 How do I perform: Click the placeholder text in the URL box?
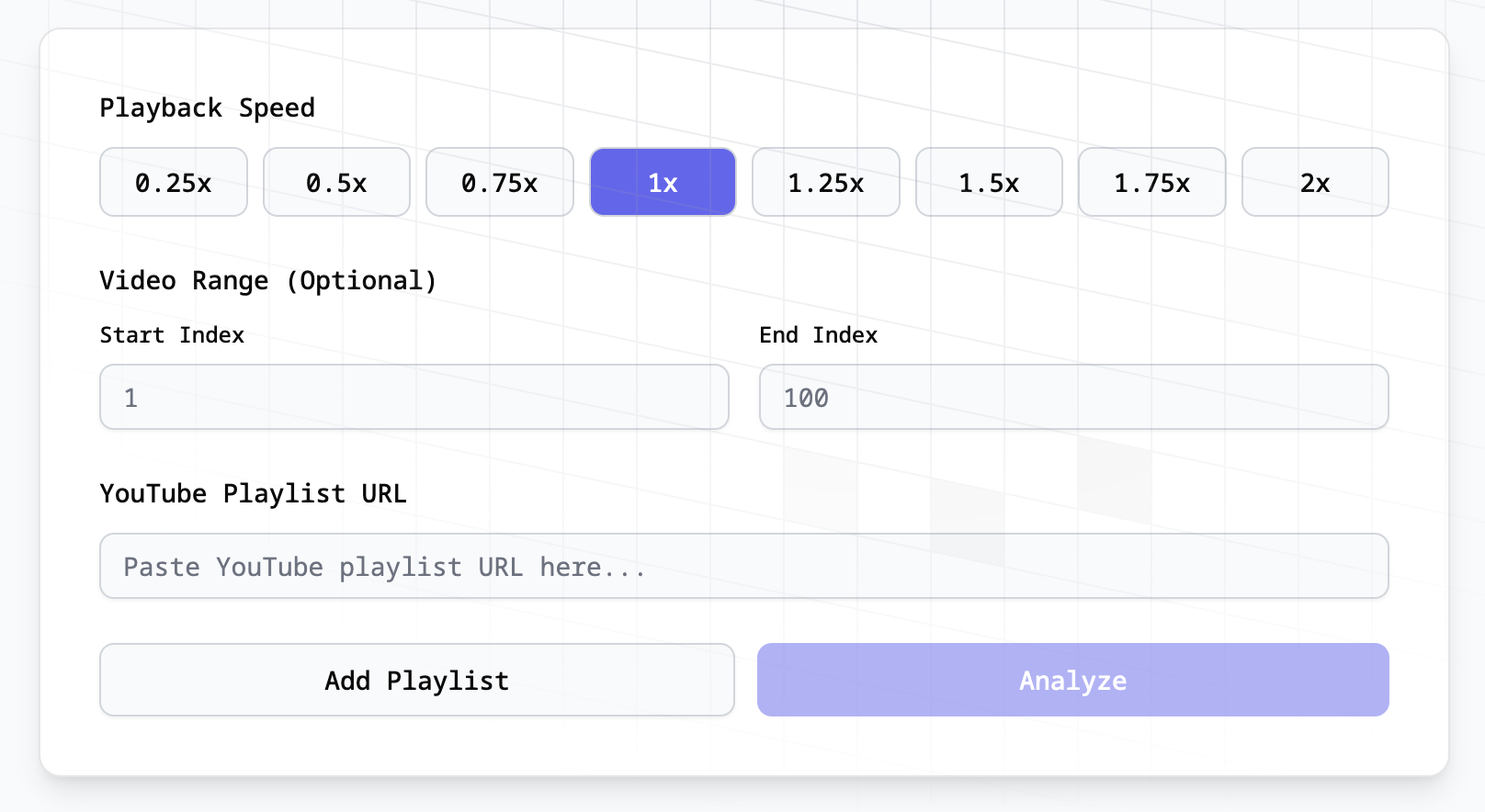[384, 567]
